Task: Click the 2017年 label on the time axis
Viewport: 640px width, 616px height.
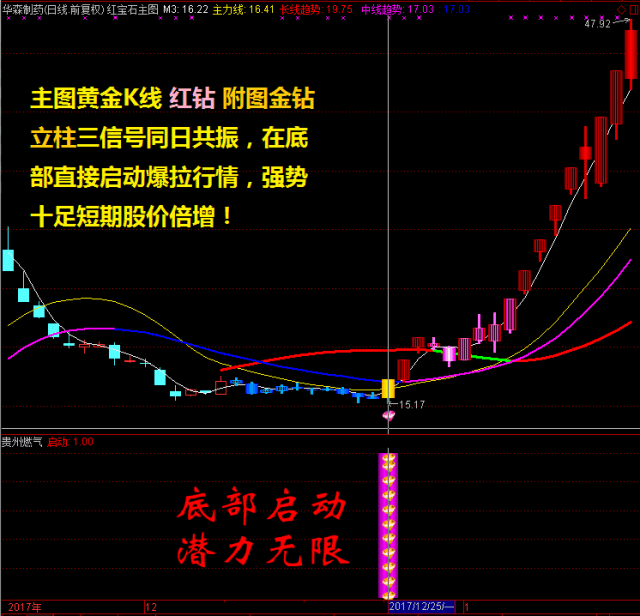Action: coord(21,607)
